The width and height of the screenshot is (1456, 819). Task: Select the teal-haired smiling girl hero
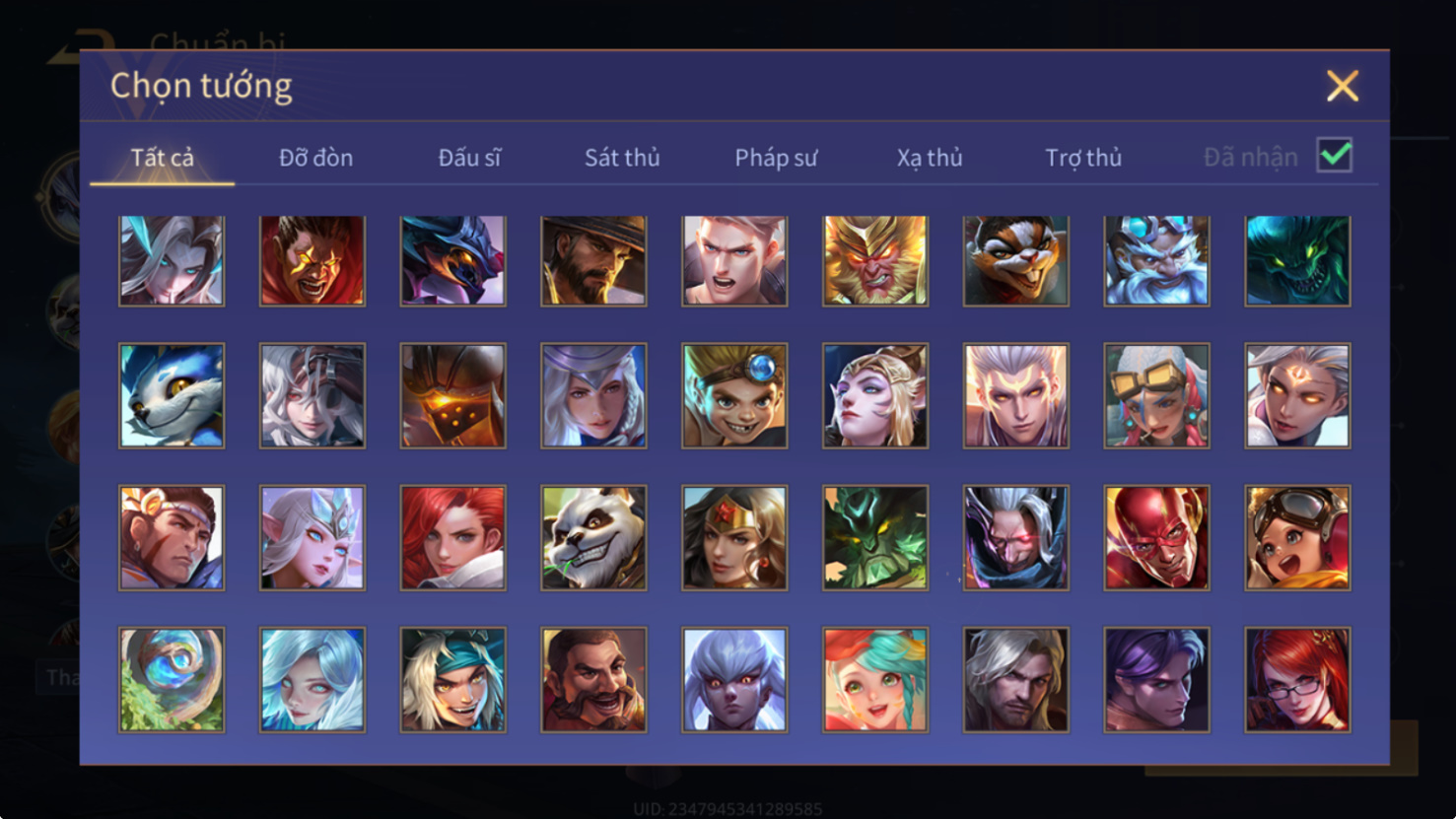pos(875,680)
